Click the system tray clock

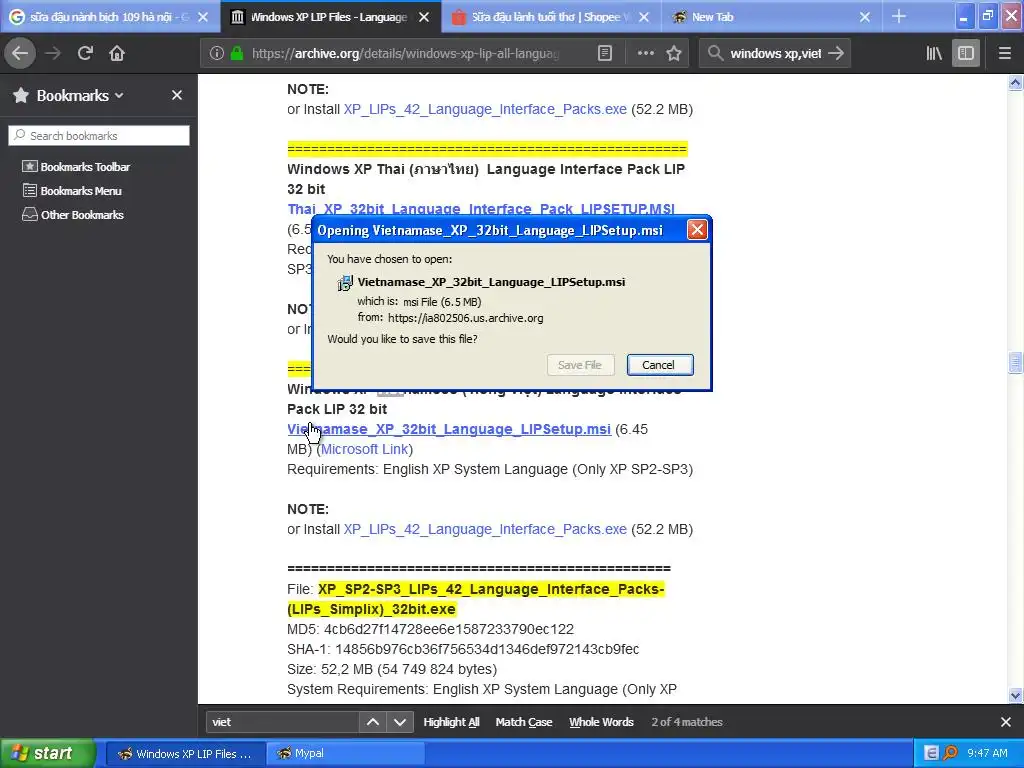pyautogui.click(x=987, y=753)
